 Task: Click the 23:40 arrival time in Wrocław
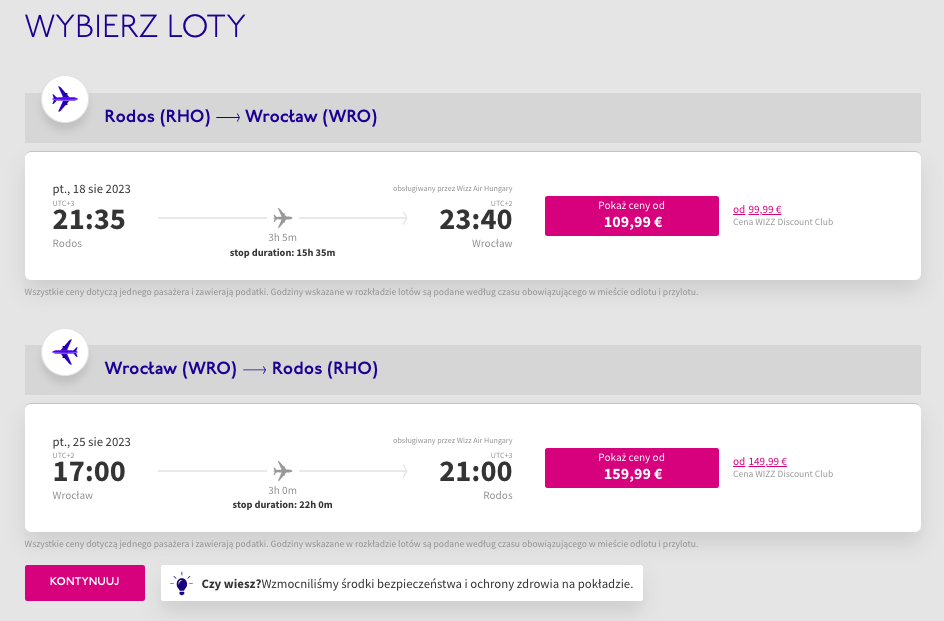point(476,220)
